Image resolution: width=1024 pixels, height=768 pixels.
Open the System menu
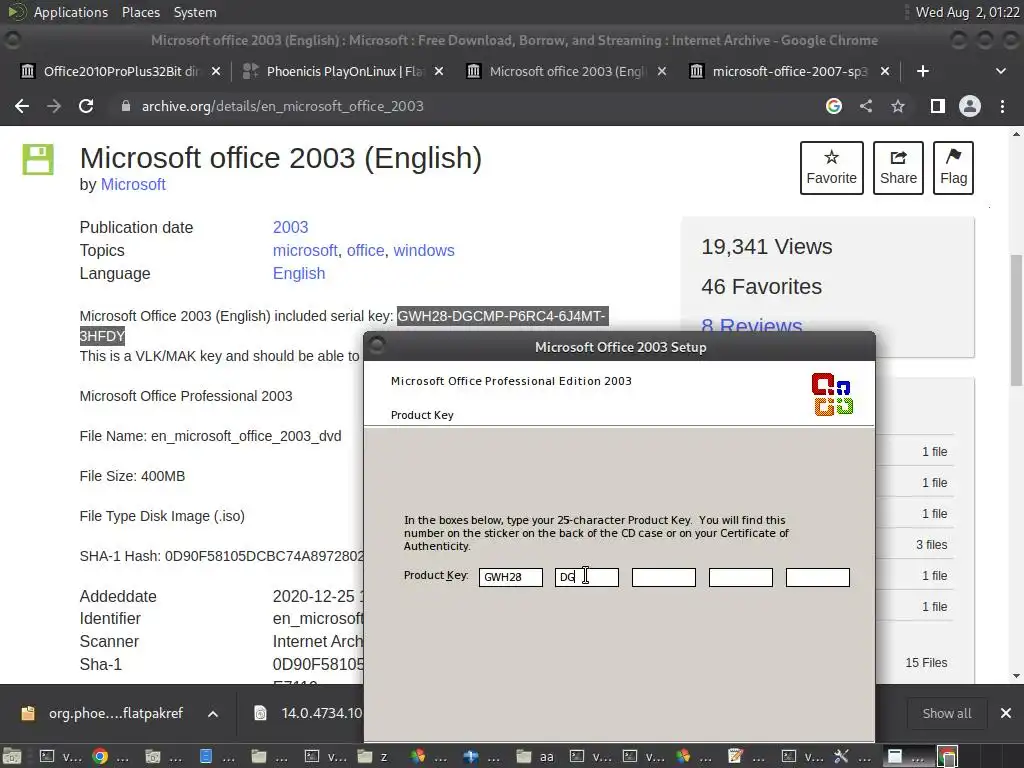(x=195, y=12)
